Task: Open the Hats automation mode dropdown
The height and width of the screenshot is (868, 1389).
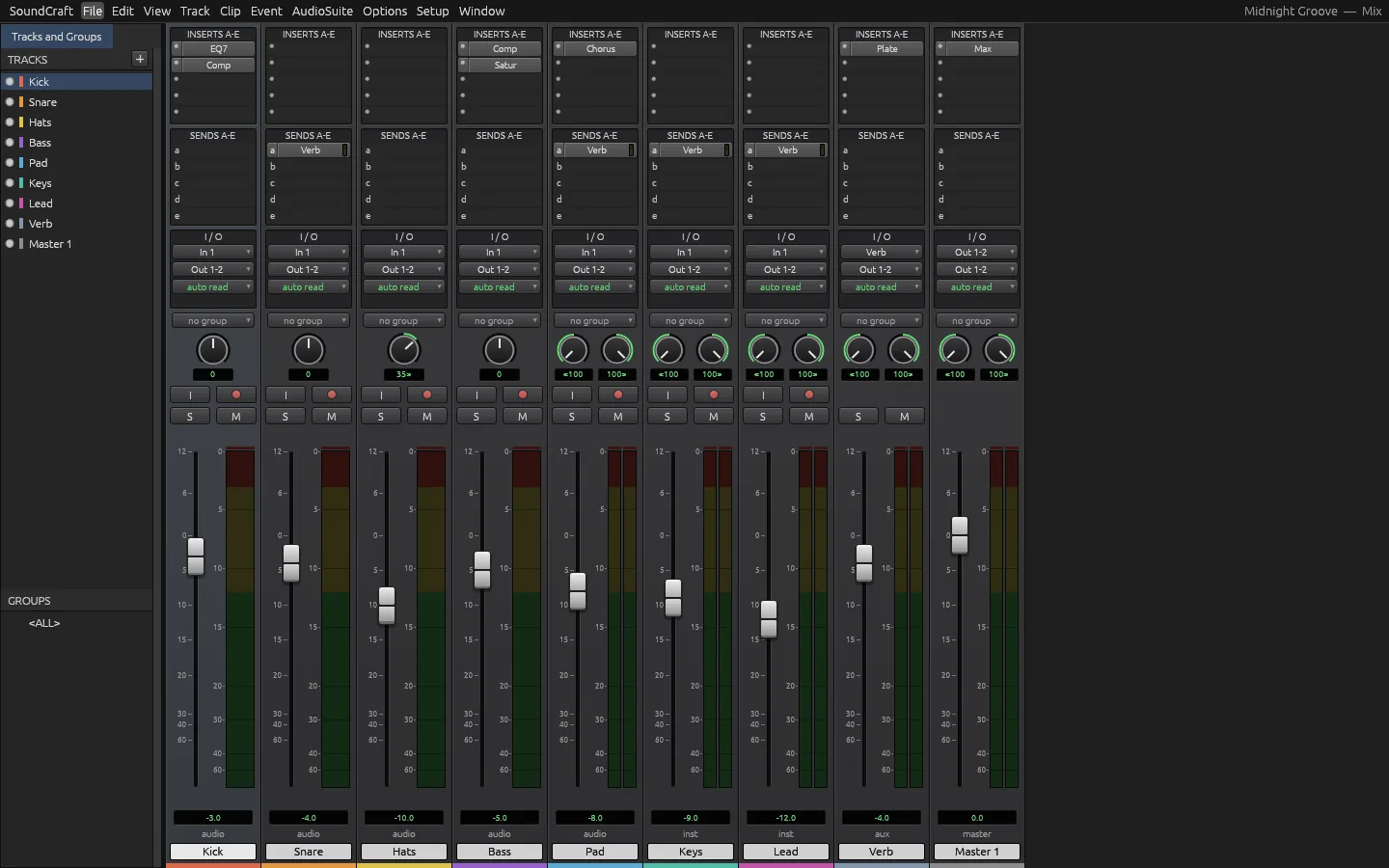Action: click(x=404, y=287)
